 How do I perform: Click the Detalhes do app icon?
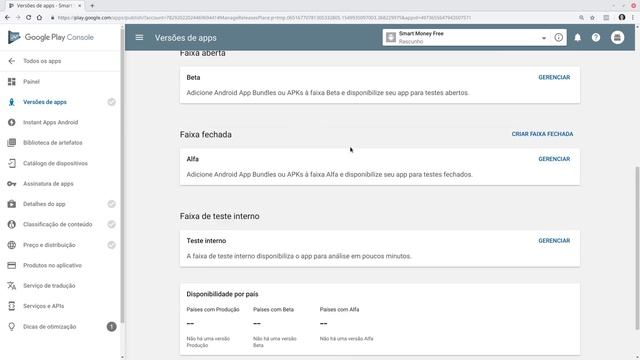[11, 204]
